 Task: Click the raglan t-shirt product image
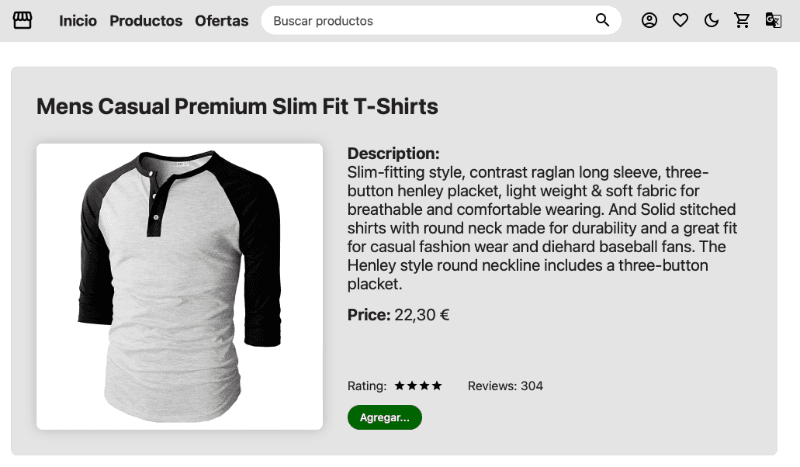tap(180, 287)
